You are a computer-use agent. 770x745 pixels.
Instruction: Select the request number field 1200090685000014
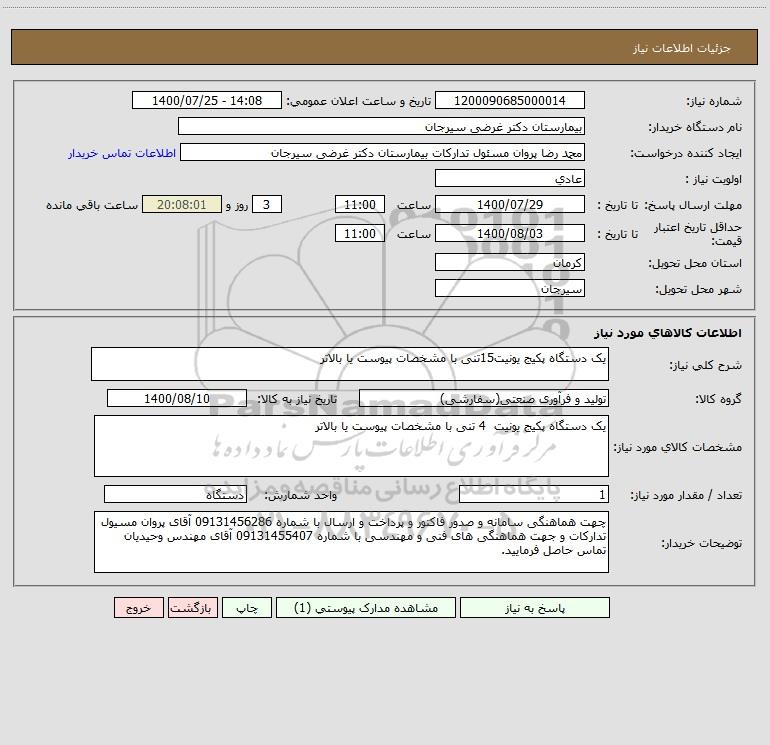[x=510, y=100]
